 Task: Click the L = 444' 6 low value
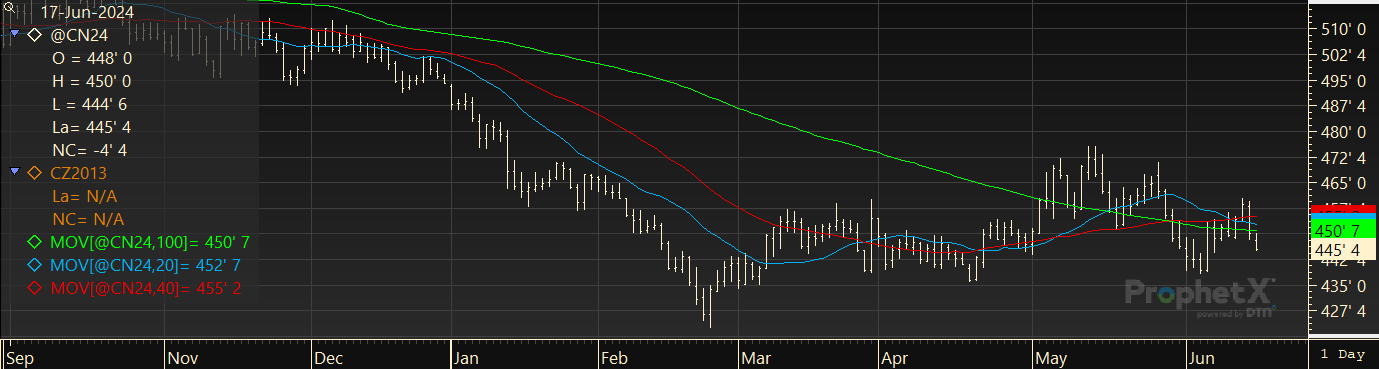click(90, 104)
